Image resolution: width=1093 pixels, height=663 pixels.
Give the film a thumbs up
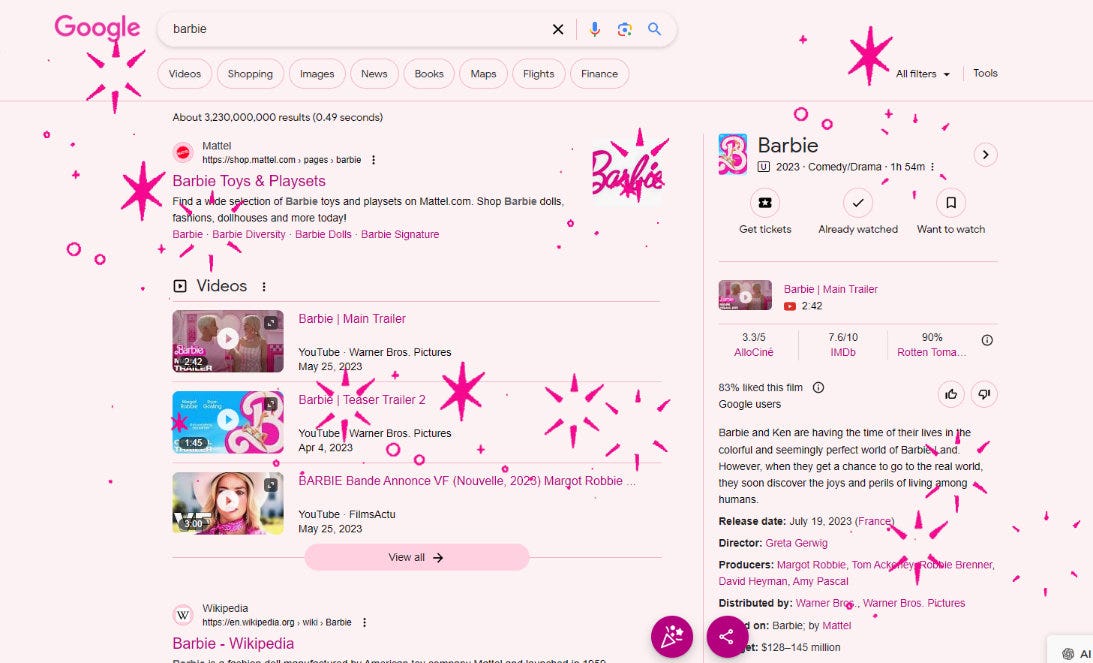(x=951, y=395)
